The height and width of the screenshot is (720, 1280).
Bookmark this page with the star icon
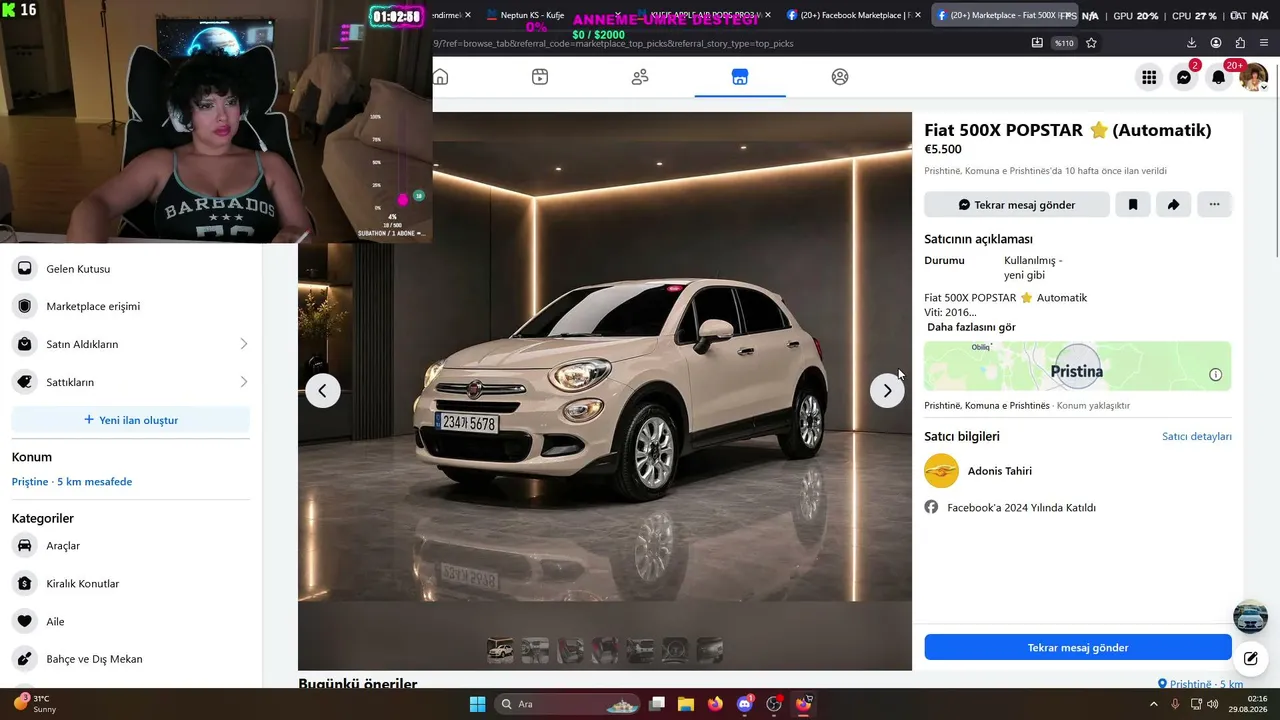(1091, 43)
